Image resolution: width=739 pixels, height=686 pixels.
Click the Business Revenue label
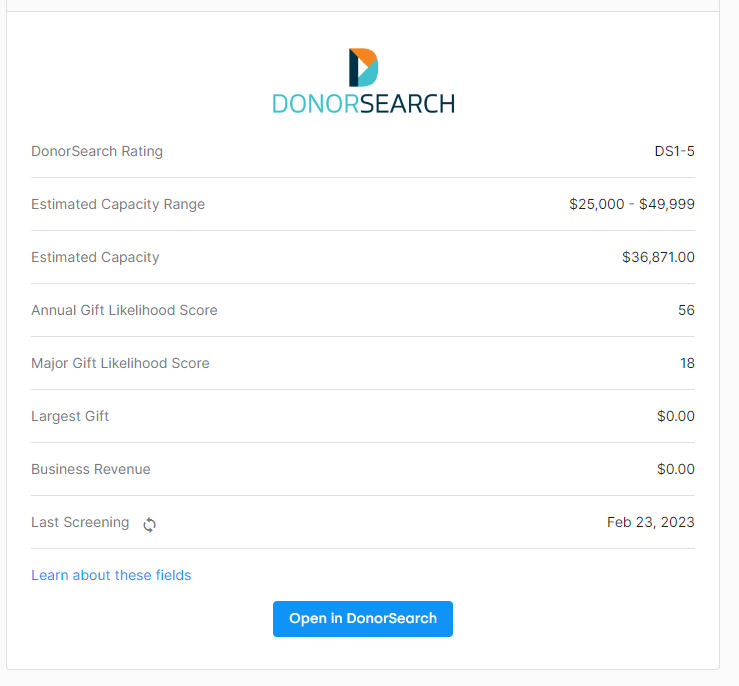(x=91, y=469)
